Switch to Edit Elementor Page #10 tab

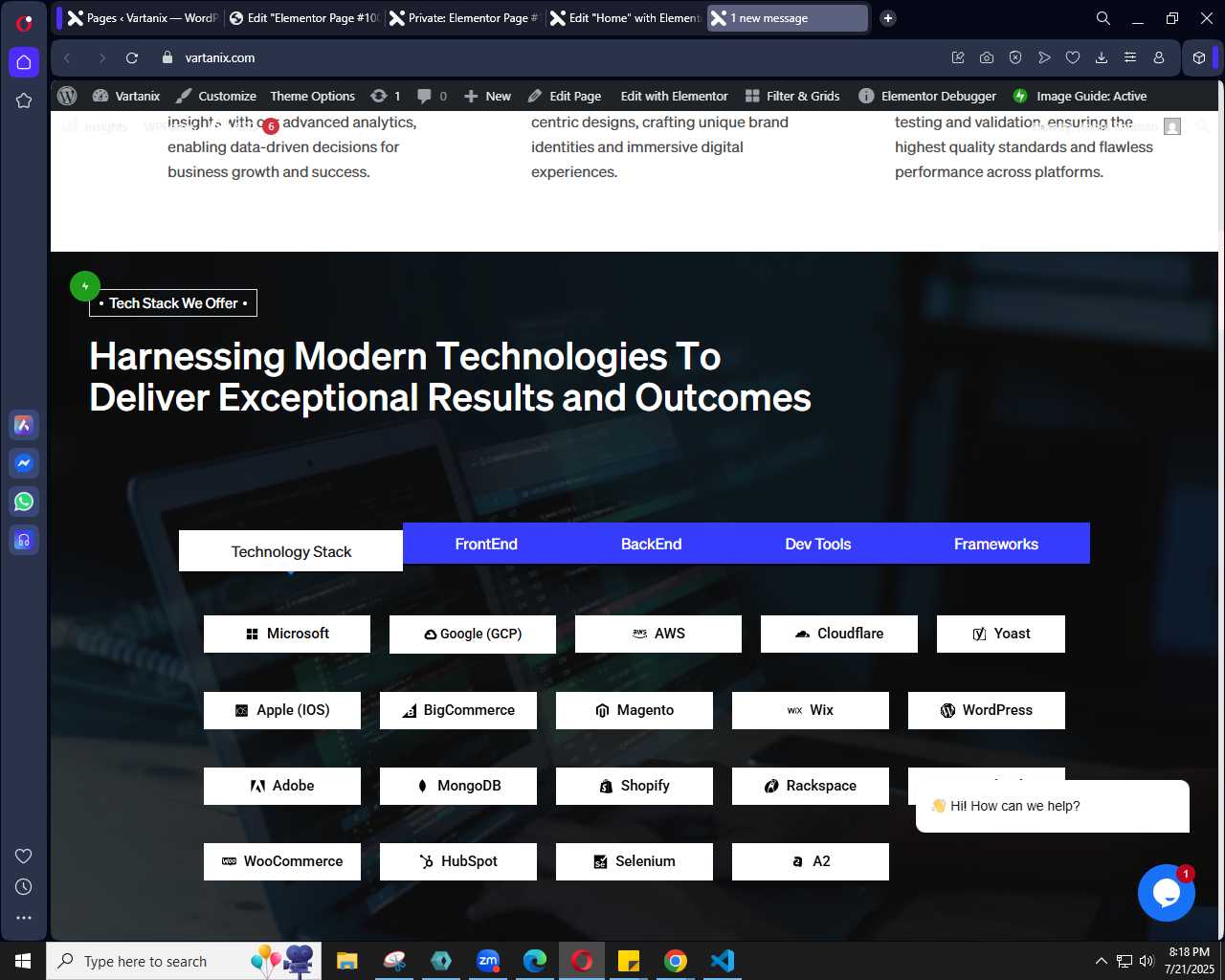[x=304, y=18]
